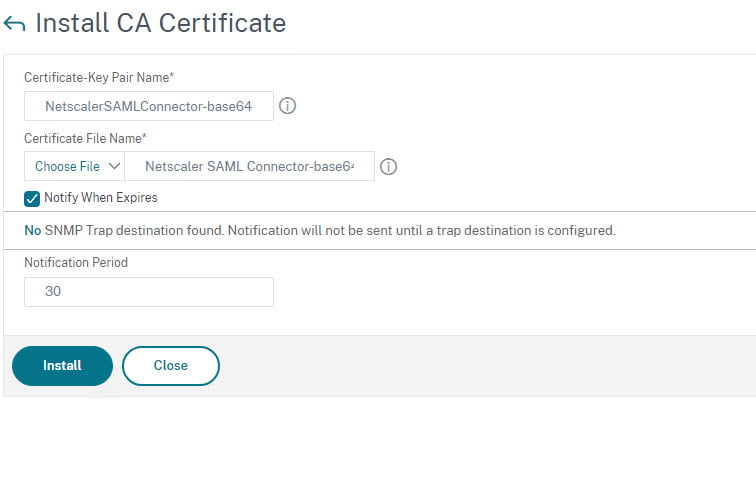
Task: Select the Install CA Certificate page heading
Action: point(161,23)
